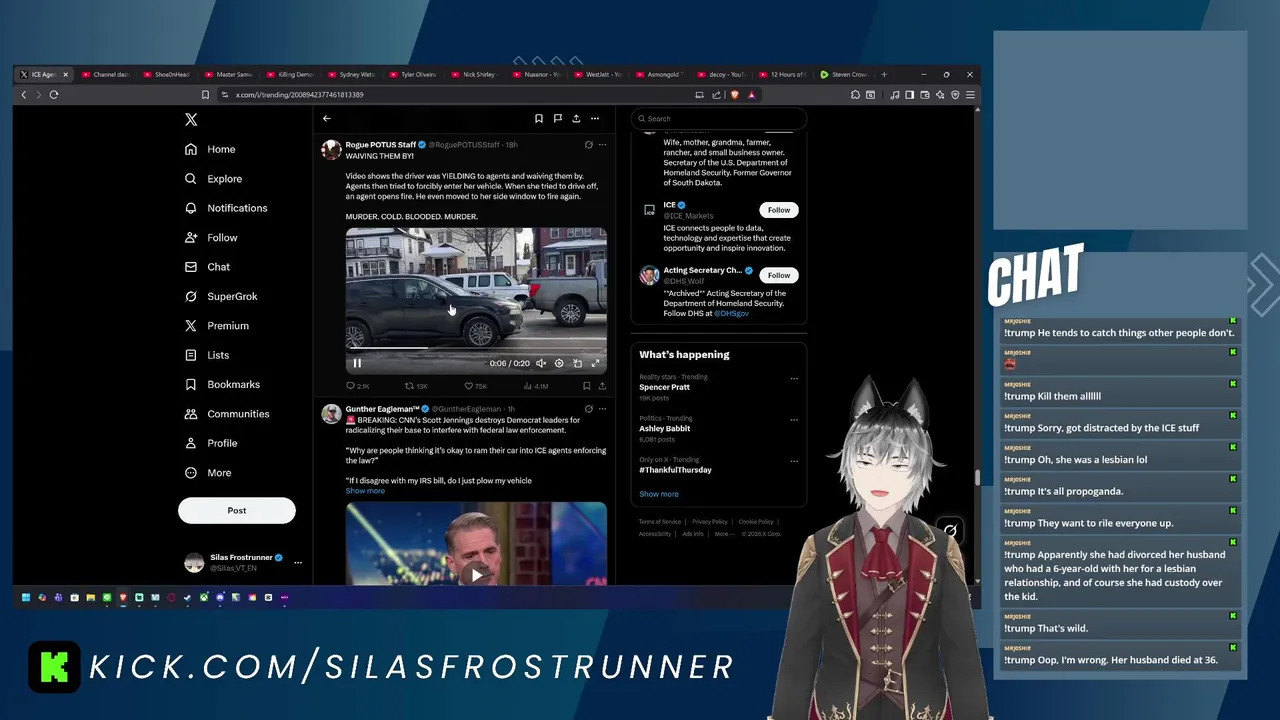Follow Acting Secretary Ch... account

[779, 275]
